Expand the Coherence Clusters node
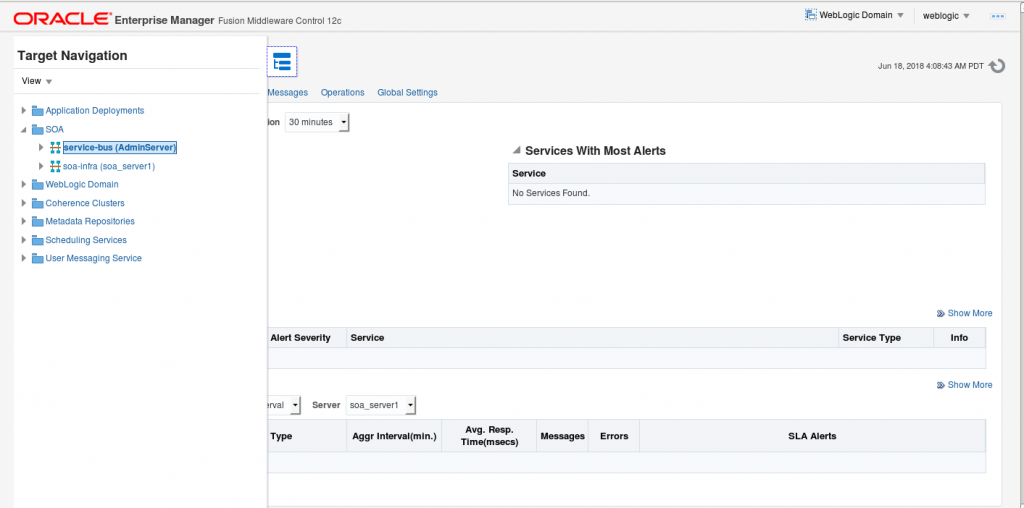The width and height of the screenshot is (1024, 508). click(x=24, y=203)
